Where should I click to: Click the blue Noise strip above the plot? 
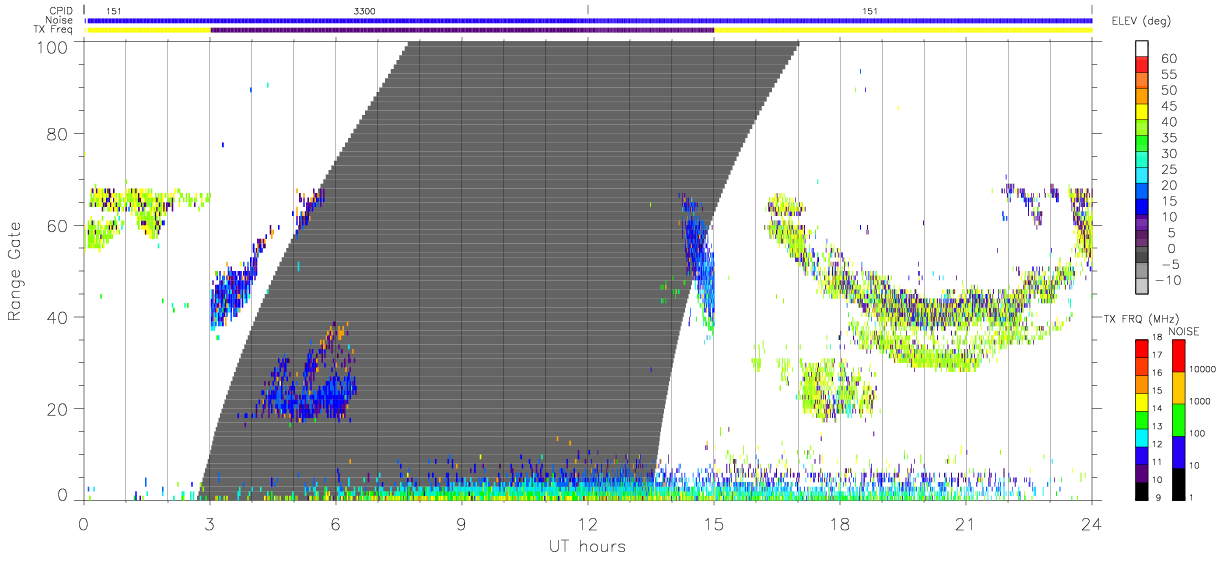click(x=590, y=20)
